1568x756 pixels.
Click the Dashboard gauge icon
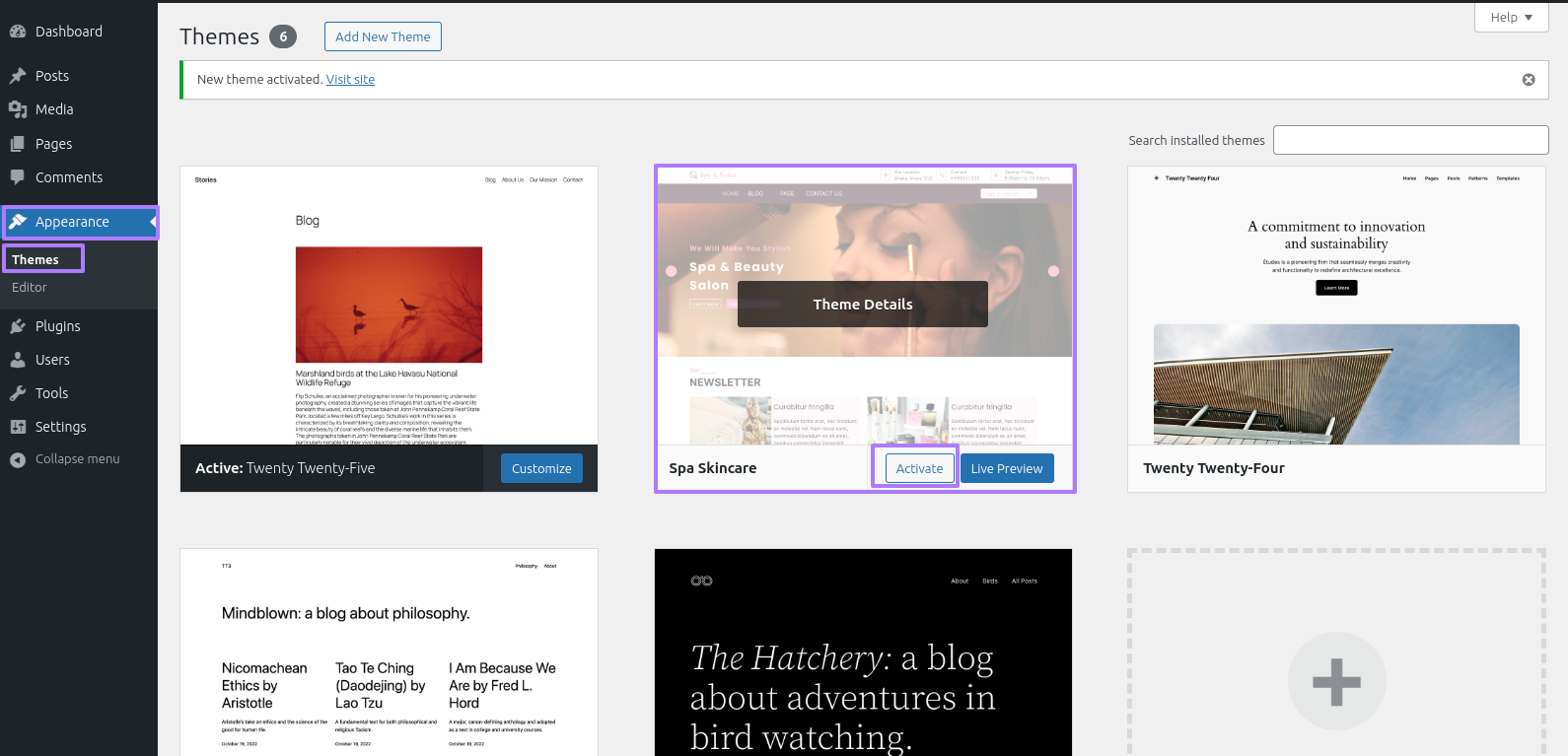18,32
